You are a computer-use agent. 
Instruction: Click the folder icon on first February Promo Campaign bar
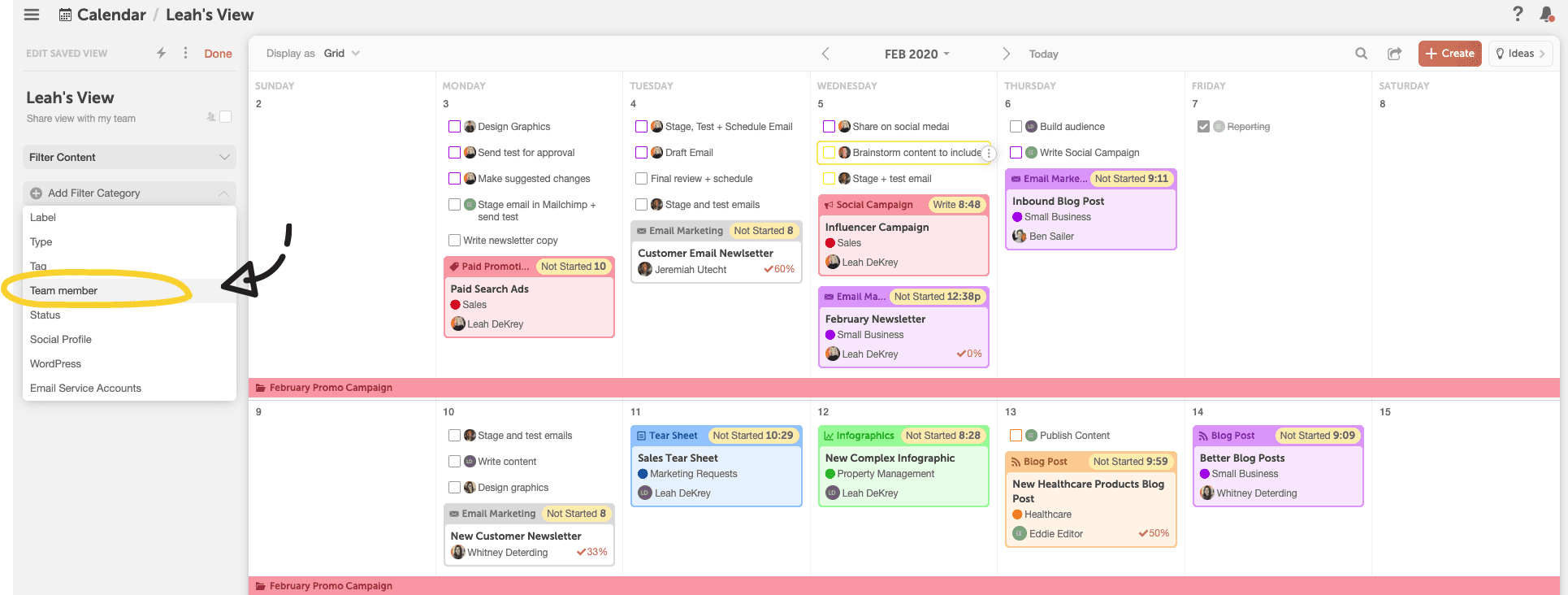coord(261,388)
